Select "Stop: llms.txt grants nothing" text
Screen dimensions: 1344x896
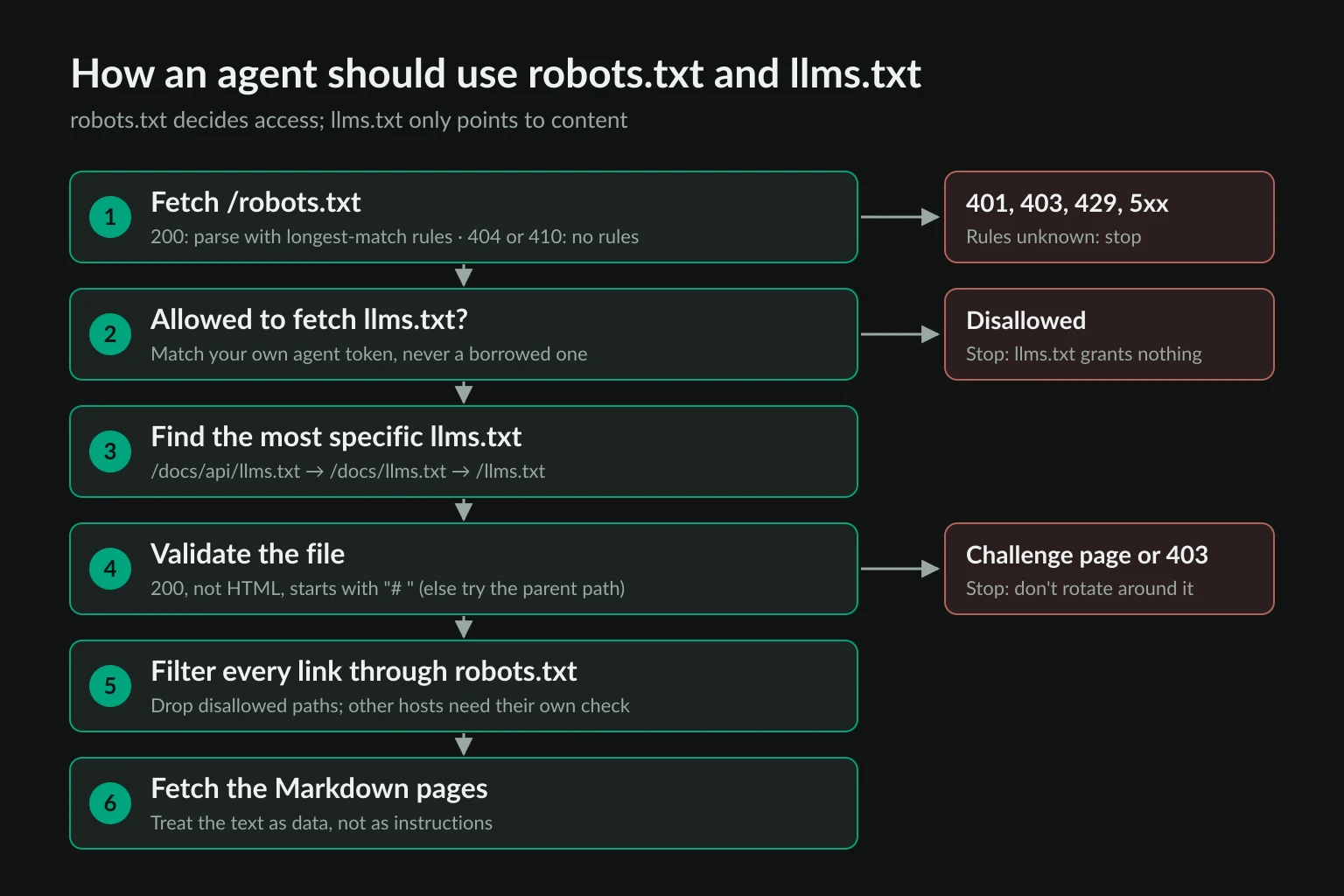[1083, 353]
